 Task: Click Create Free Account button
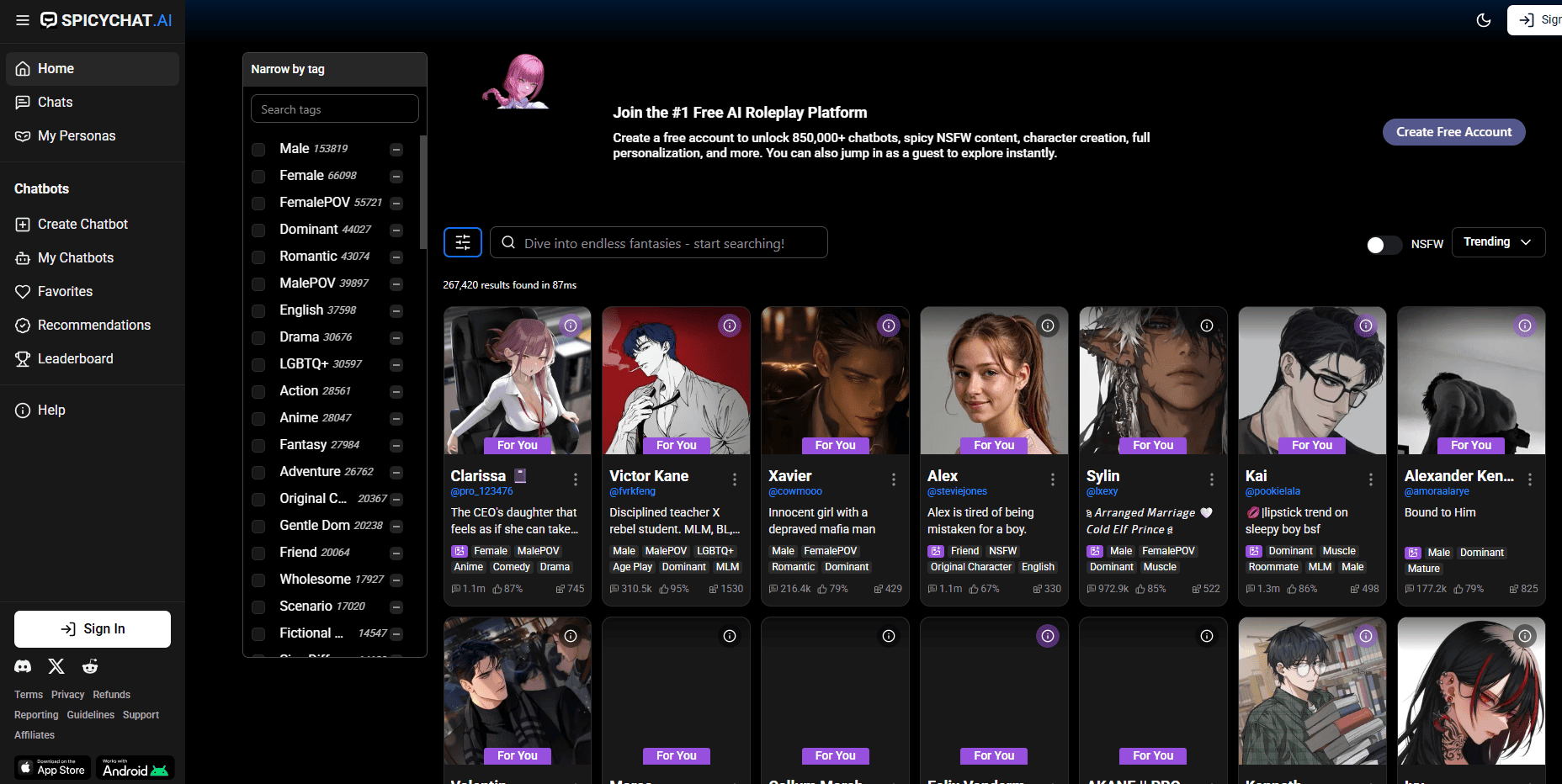pyautogui.click(x=1453, y=132)
